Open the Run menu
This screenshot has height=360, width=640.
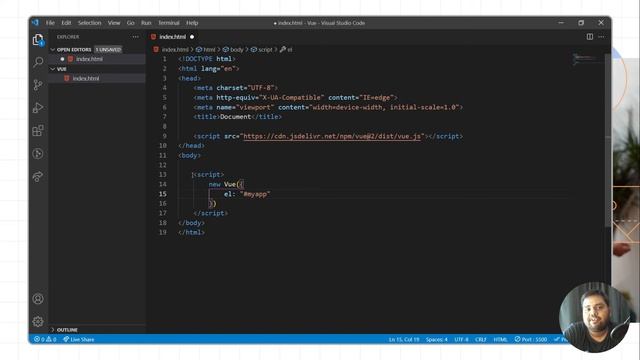click(x=146, y=23)
